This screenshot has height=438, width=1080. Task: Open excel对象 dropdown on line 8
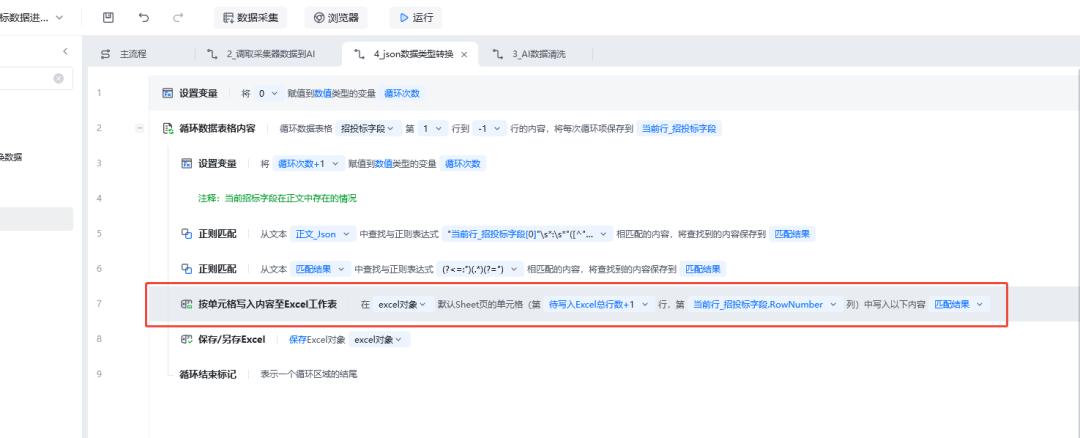tap(380, 339)
